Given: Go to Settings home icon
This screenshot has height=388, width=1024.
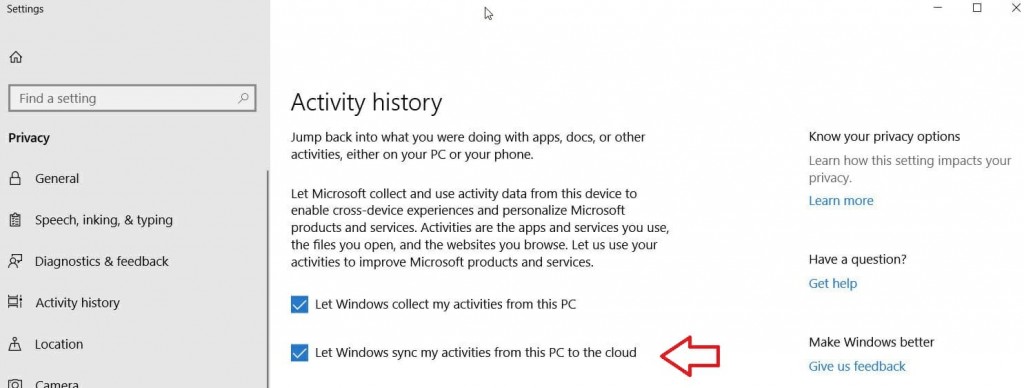Looking at the screenshot, I should (x=16, y=57).
